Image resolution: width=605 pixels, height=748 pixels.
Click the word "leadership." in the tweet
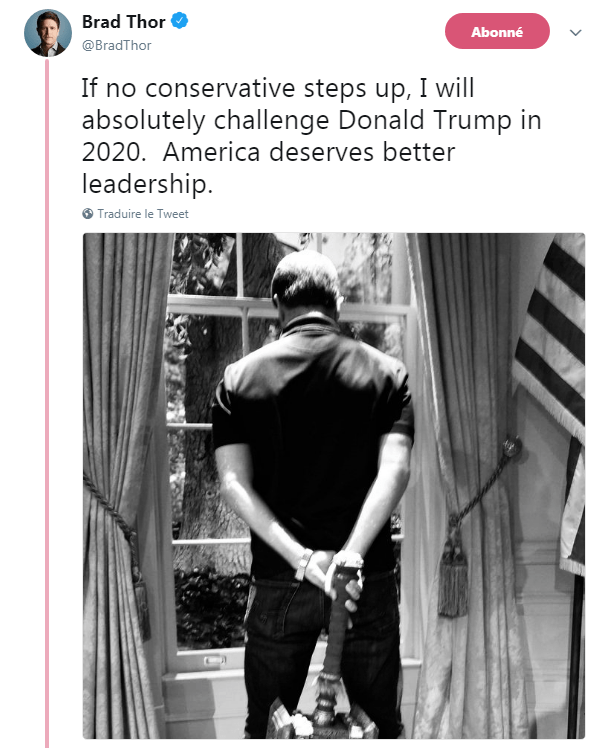pos(146,185)
